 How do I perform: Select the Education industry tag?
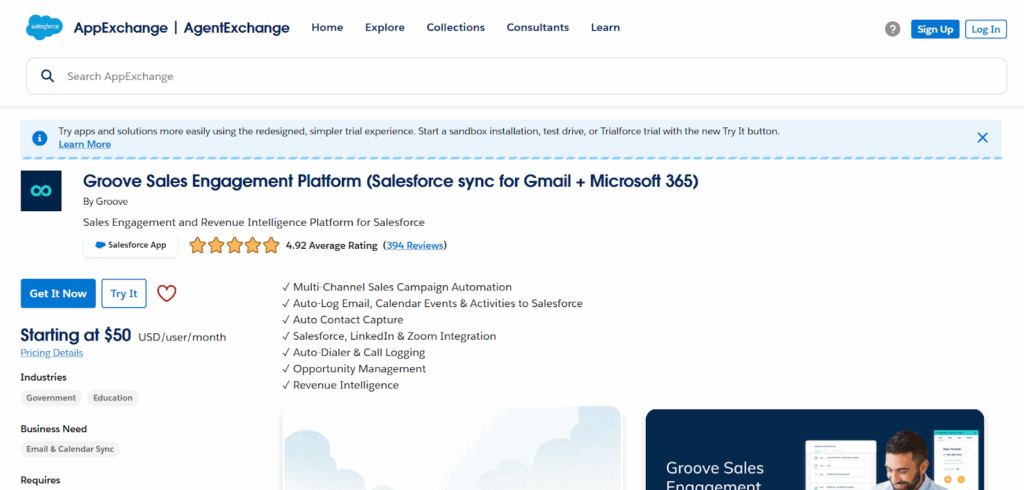(x=113, y=398)
